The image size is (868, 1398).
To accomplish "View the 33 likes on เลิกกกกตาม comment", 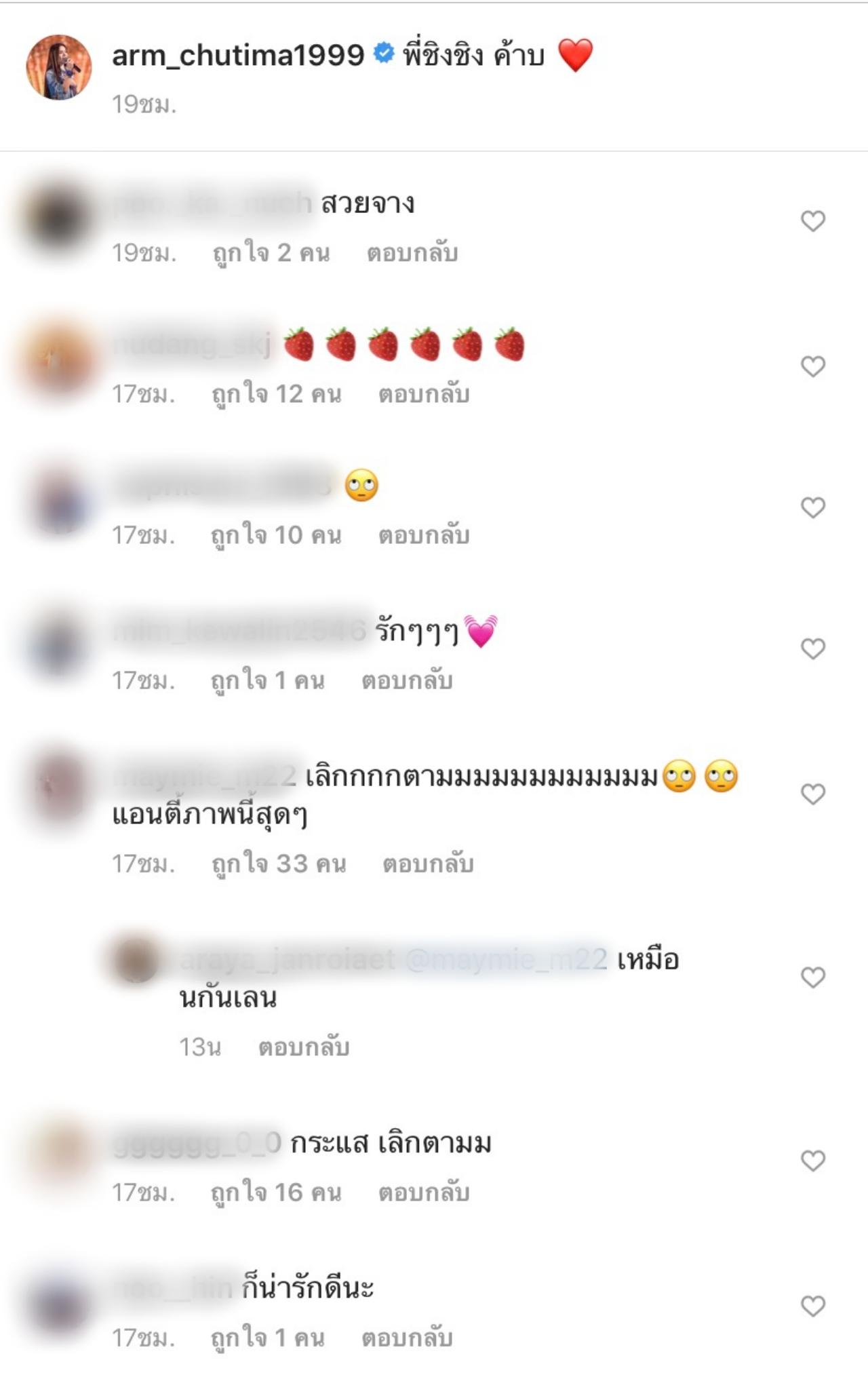I will (x=279, y=864).
